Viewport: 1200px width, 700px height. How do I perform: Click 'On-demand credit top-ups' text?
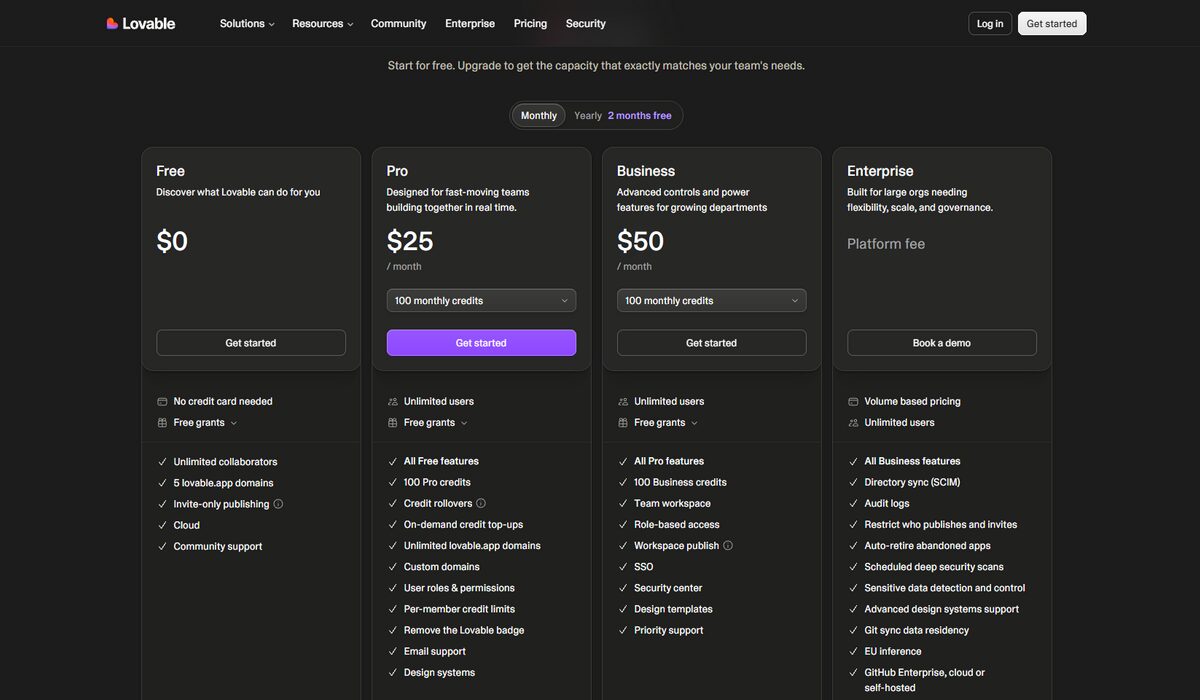(x=463, y=525)
